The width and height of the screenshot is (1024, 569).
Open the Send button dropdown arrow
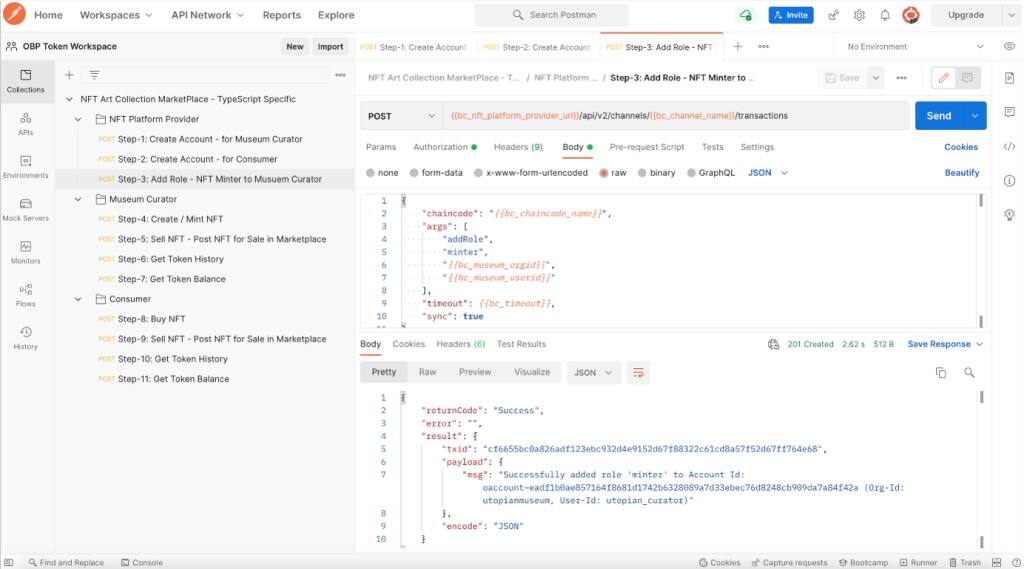pos(975,116)
